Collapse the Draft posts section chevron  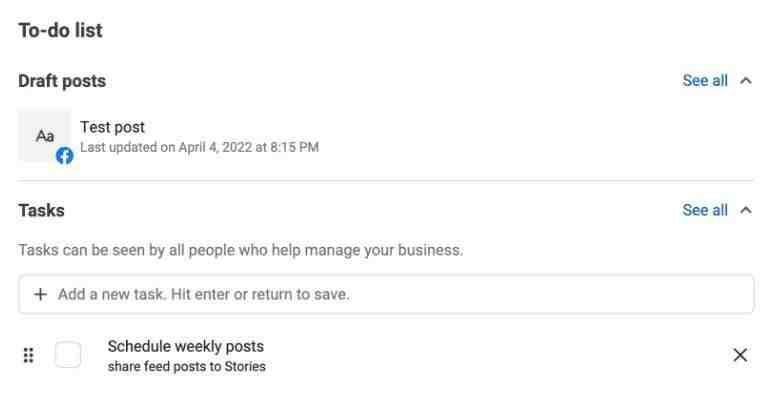pyautogui.click(x=746, y=81)
